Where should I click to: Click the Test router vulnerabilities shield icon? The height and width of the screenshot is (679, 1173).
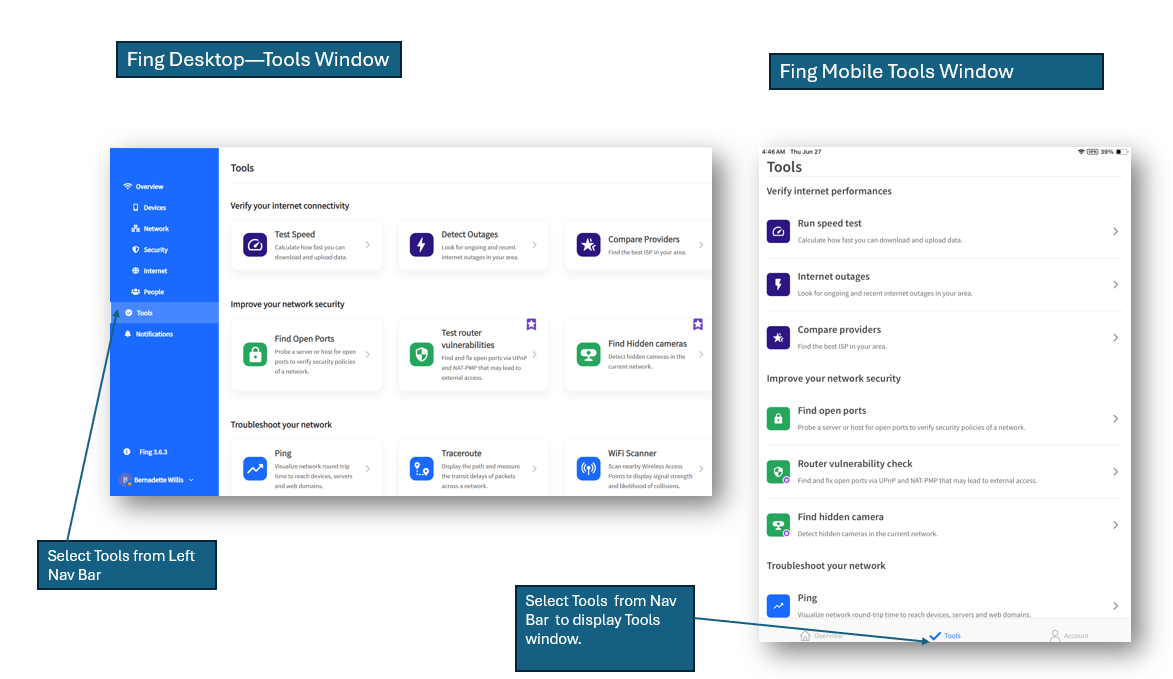[421, 354]
